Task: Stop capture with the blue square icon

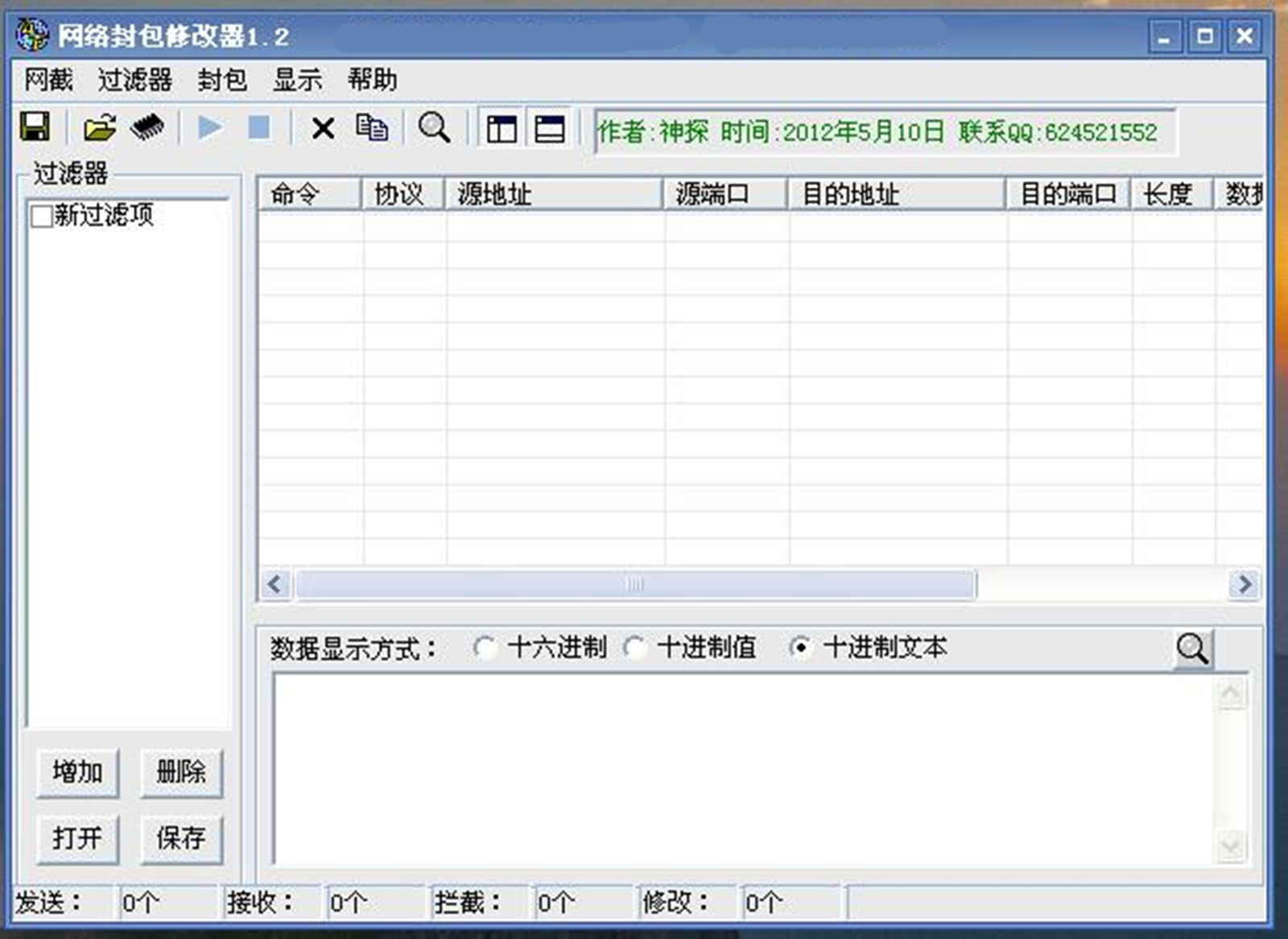Action: tap(258, 127)
